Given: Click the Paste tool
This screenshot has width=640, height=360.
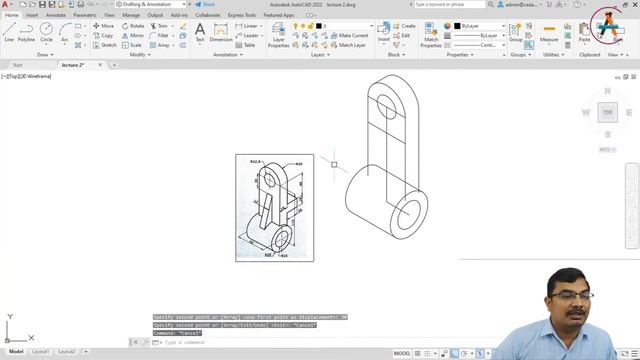Looking at the screenshot, I should click(x=584, y=32).
